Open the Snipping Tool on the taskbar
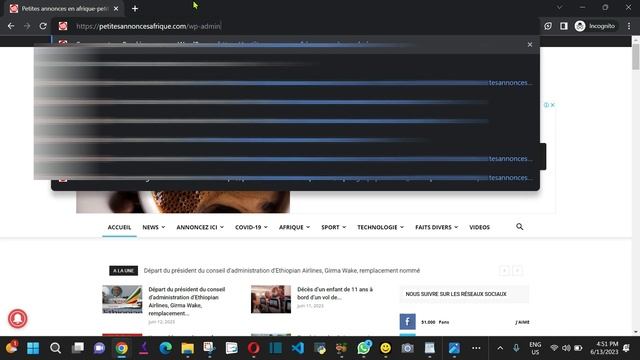The height and width of the screenshot is (360, 640). pos(209,348)
